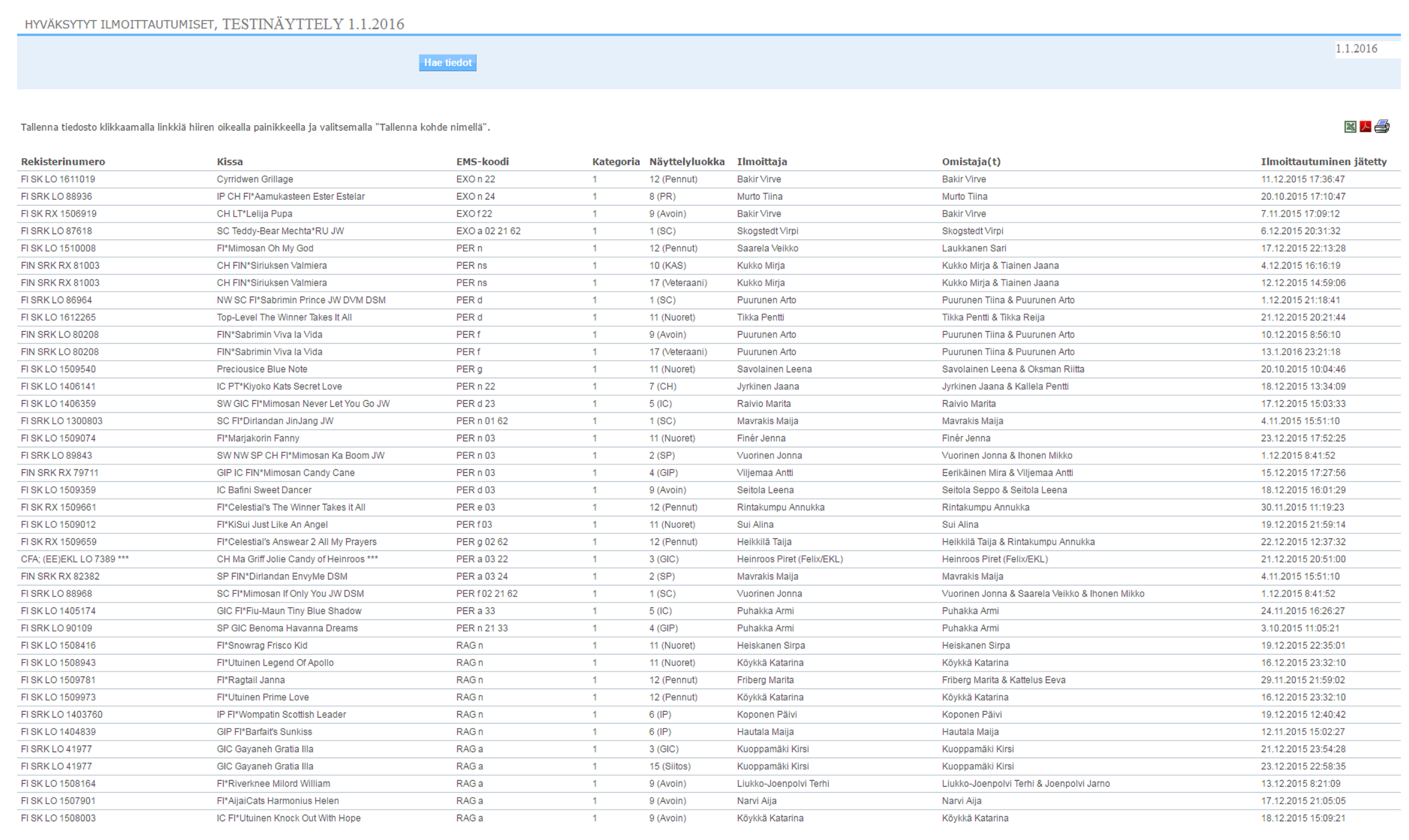Click registration FI SK LO 1509540
Viewport: 1409px width, 840px height.
point(58,370)
